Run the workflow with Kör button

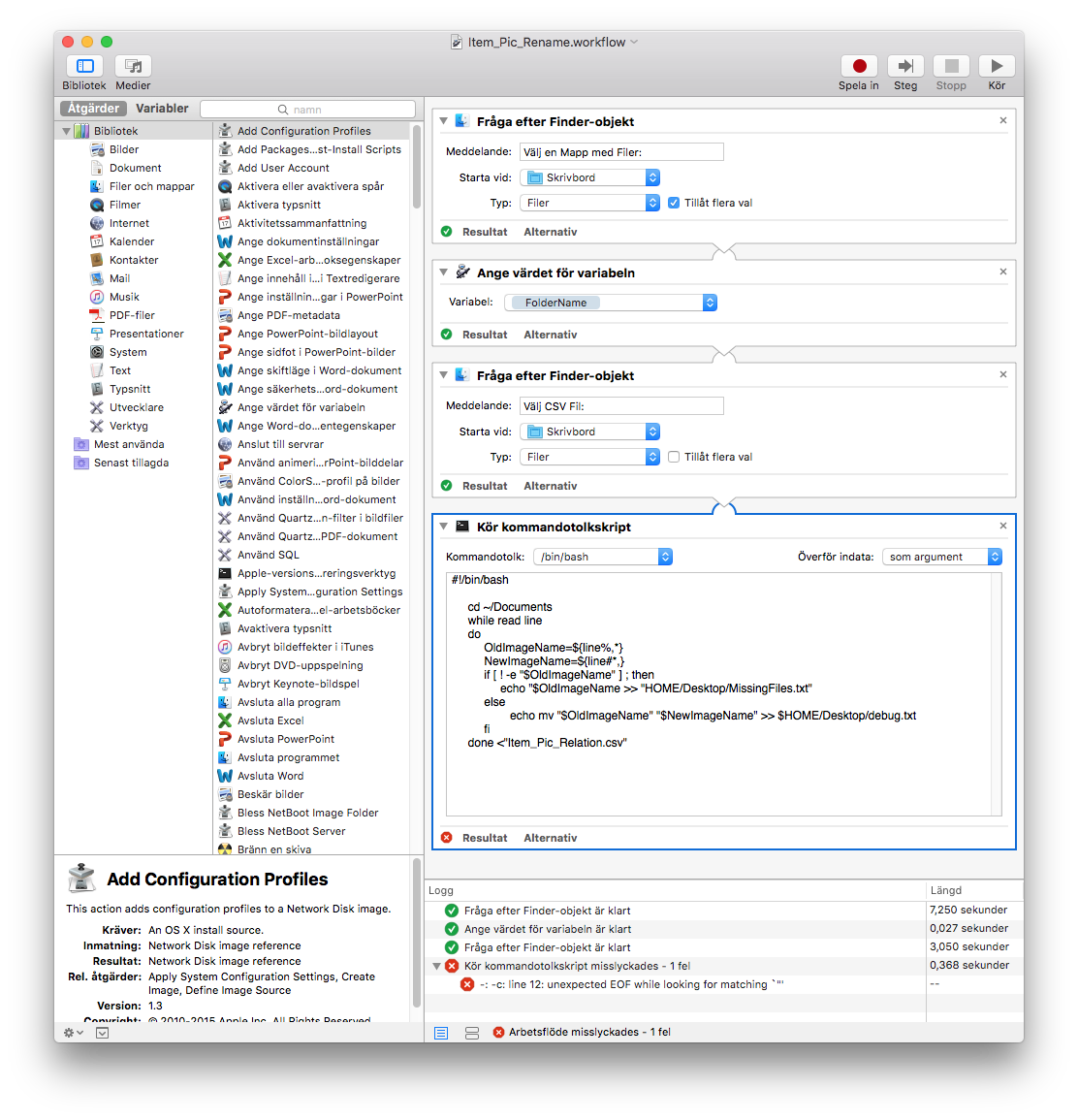click(x=997, y=67)
